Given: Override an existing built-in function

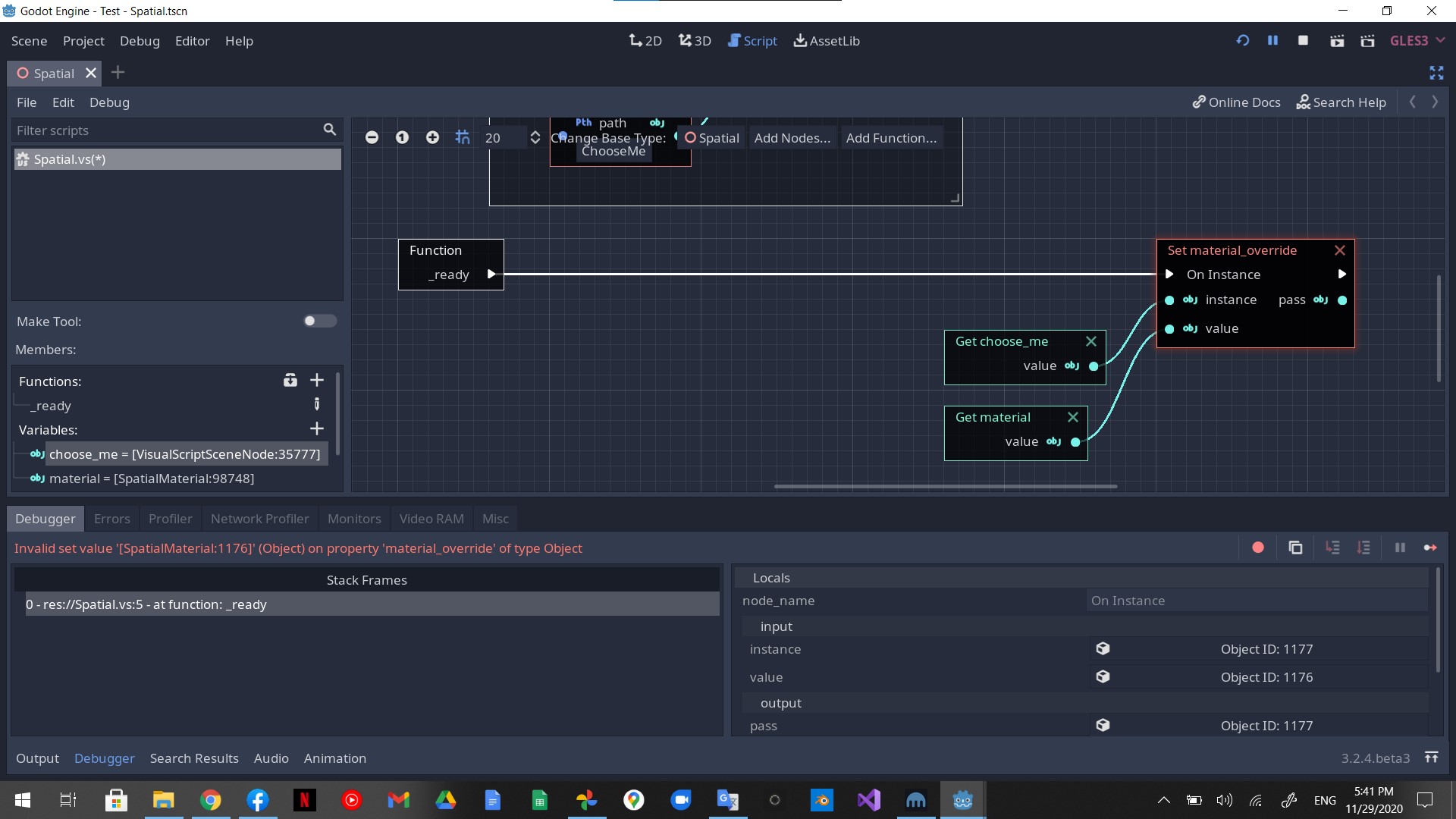Looking at the screenshot, I should click(x=290, y=380).
